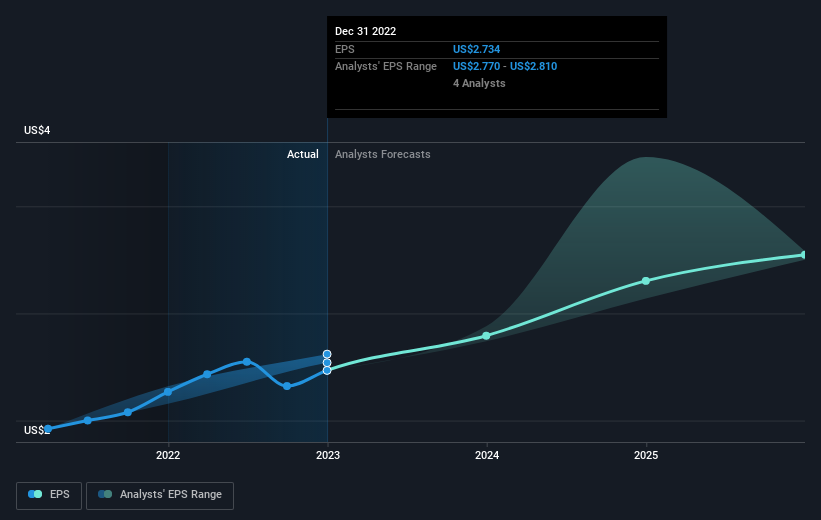This screenshot has height=520, width=821.
Task: Toggle the EPS legend button
Action: 49,495
